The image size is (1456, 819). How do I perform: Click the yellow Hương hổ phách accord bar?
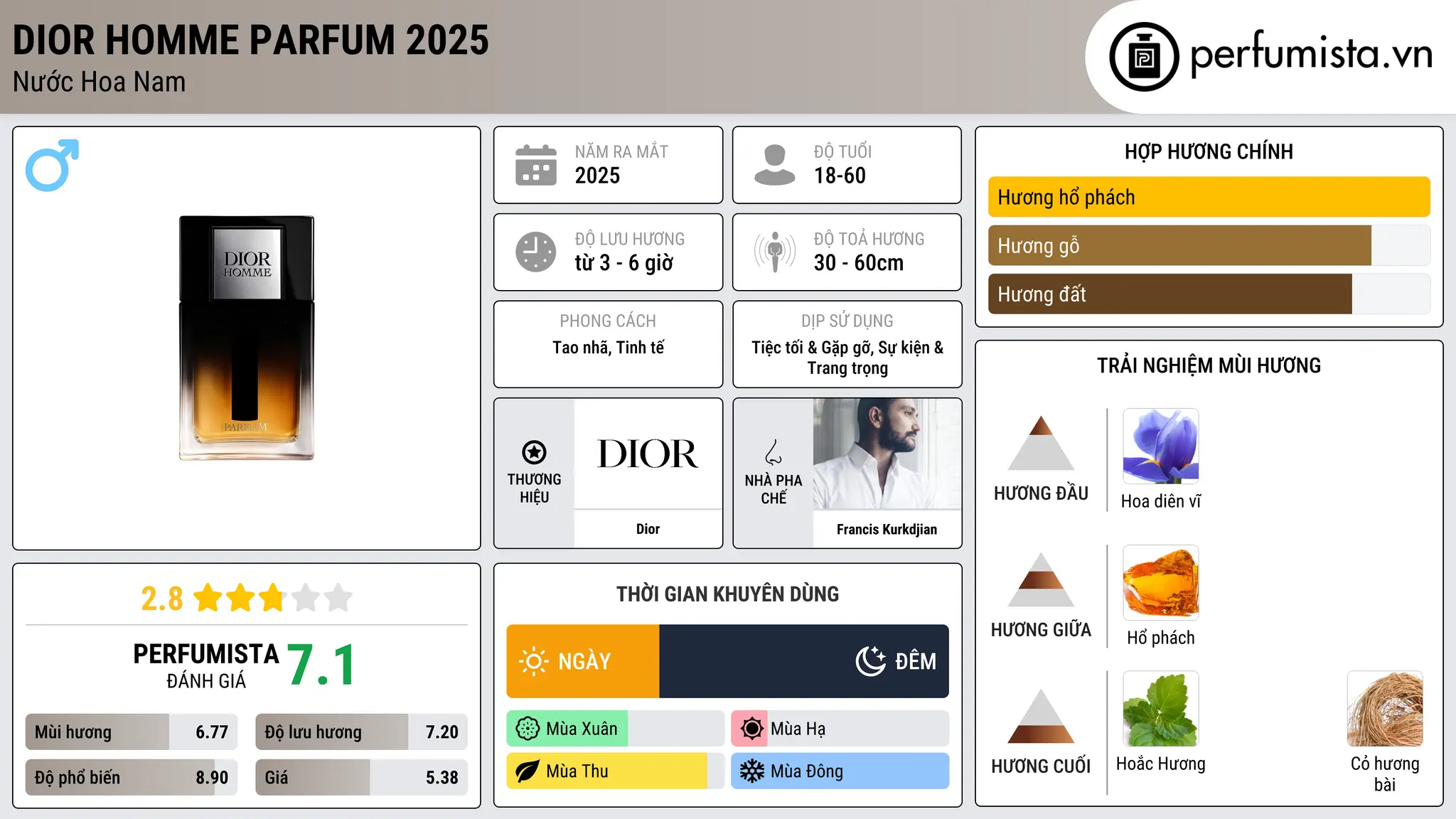[1209, 197]
